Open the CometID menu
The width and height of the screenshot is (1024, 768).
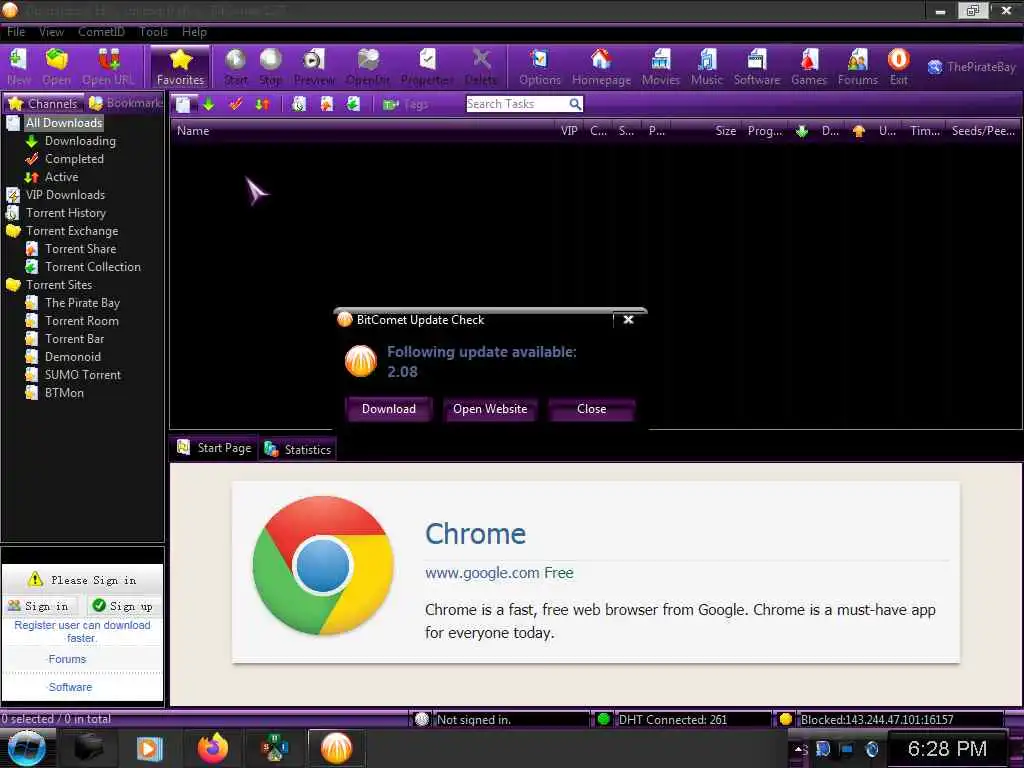coord(101,31)
